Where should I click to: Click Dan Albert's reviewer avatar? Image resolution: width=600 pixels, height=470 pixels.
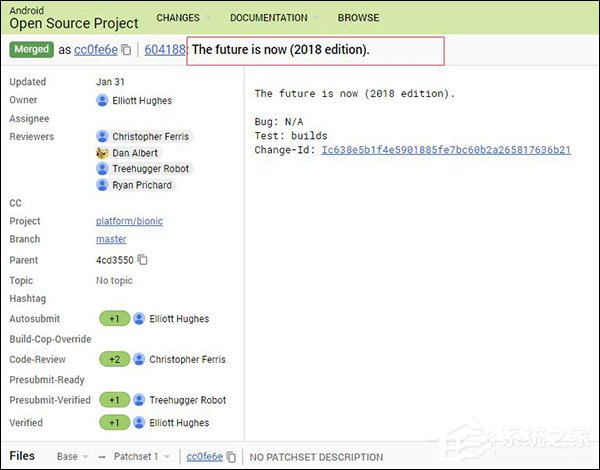pyautogui.click(x=102, y=153)
